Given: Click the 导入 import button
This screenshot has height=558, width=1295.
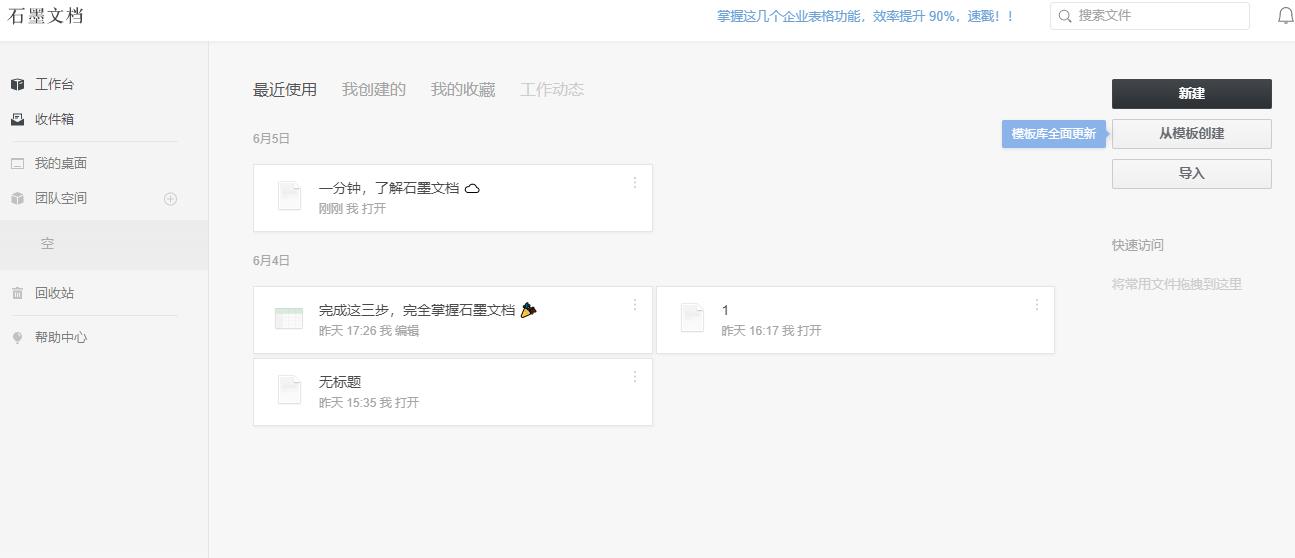Looking at the screenshot, I should coord(1191,174).
